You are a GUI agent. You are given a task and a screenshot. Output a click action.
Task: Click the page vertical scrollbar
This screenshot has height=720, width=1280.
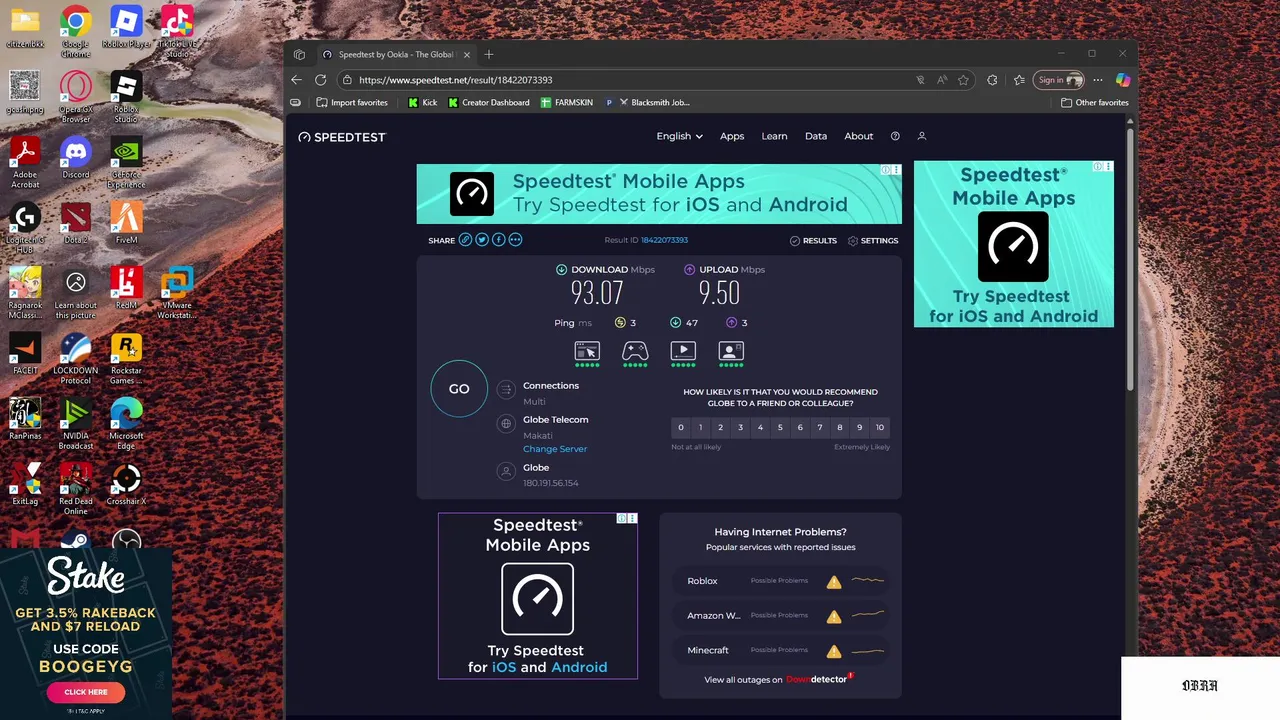1131,260
